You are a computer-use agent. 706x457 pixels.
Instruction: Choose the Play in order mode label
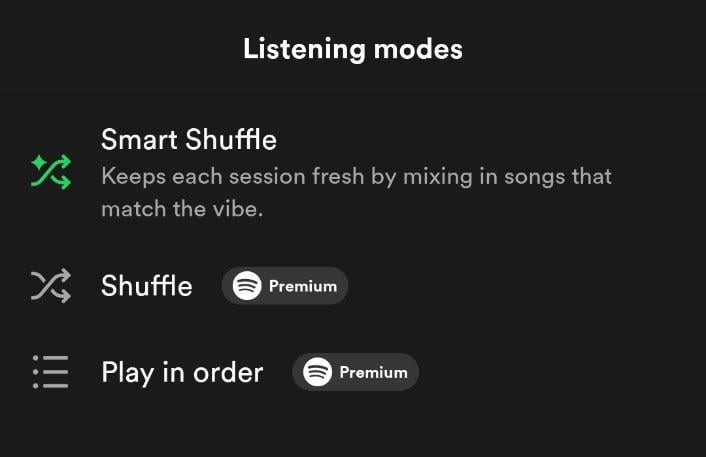(182, 373)
